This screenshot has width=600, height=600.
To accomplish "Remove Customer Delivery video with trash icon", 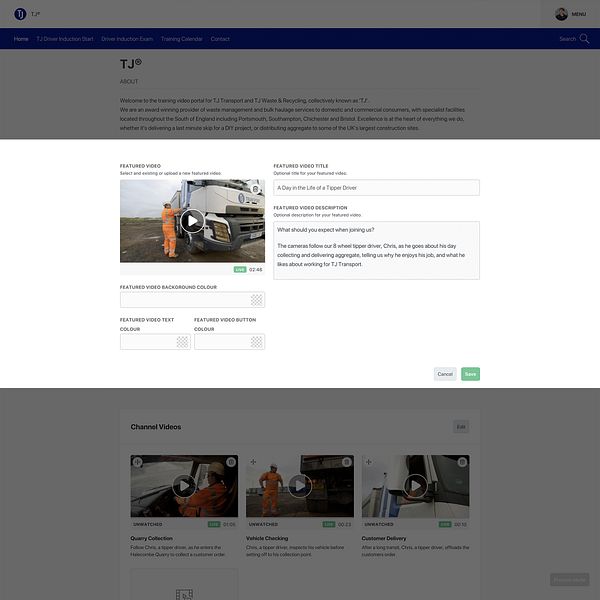I will coord(462,462).
